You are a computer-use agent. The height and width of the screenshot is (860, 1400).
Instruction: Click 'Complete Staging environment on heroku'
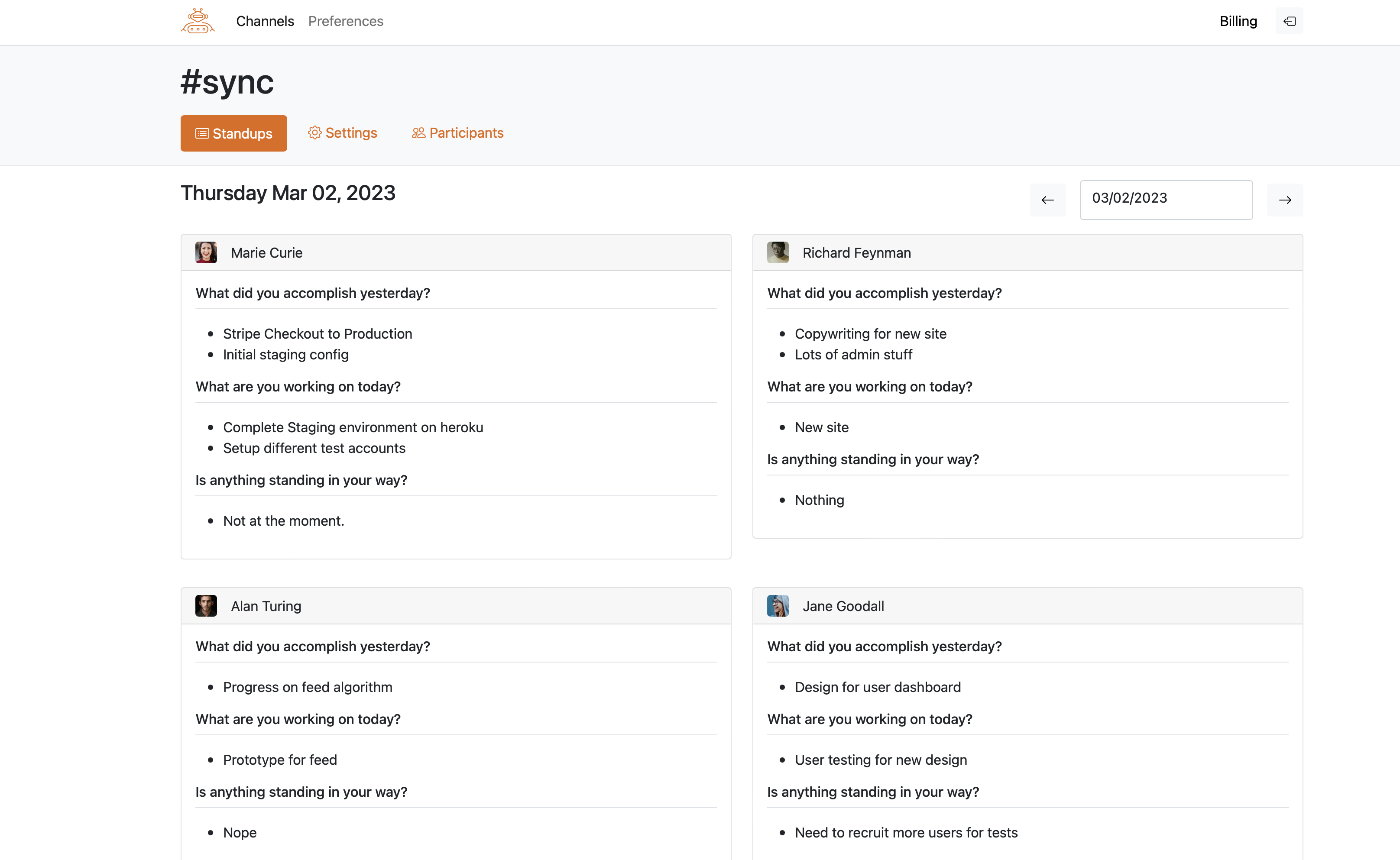353,427
